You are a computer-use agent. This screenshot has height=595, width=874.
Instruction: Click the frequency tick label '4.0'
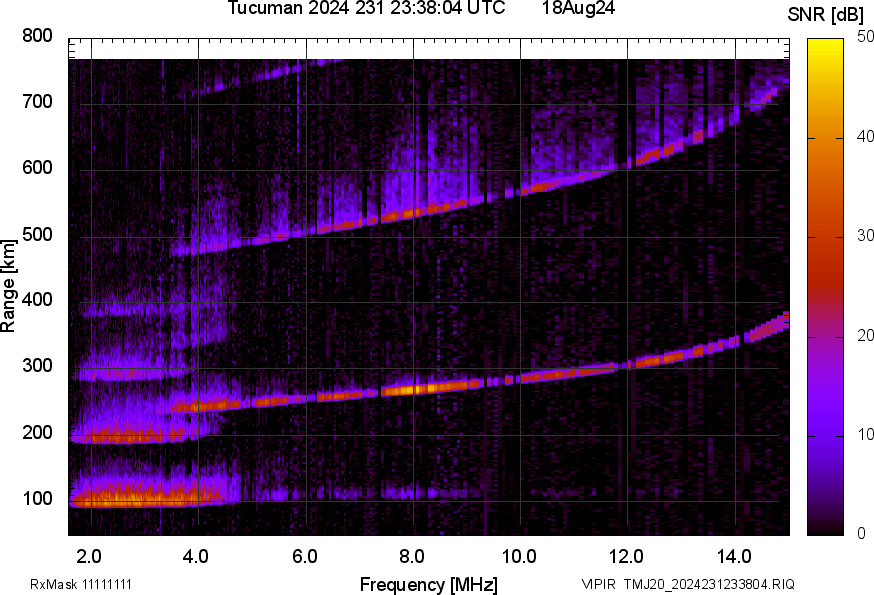196,557
